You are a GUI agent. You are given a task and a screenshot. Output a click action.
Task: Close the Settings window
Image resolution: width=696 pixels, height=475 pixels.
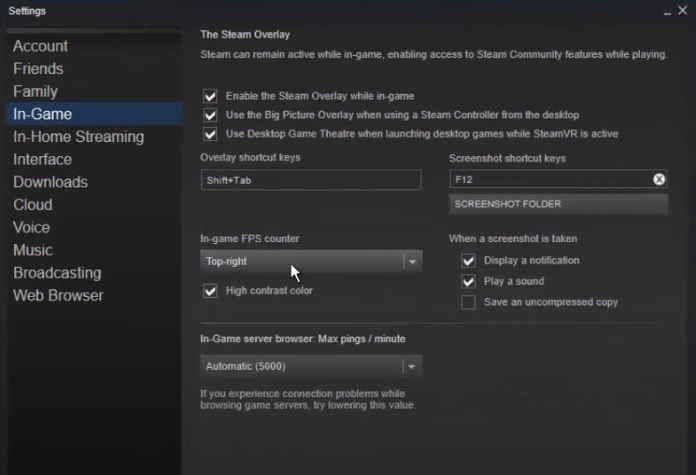683,10
